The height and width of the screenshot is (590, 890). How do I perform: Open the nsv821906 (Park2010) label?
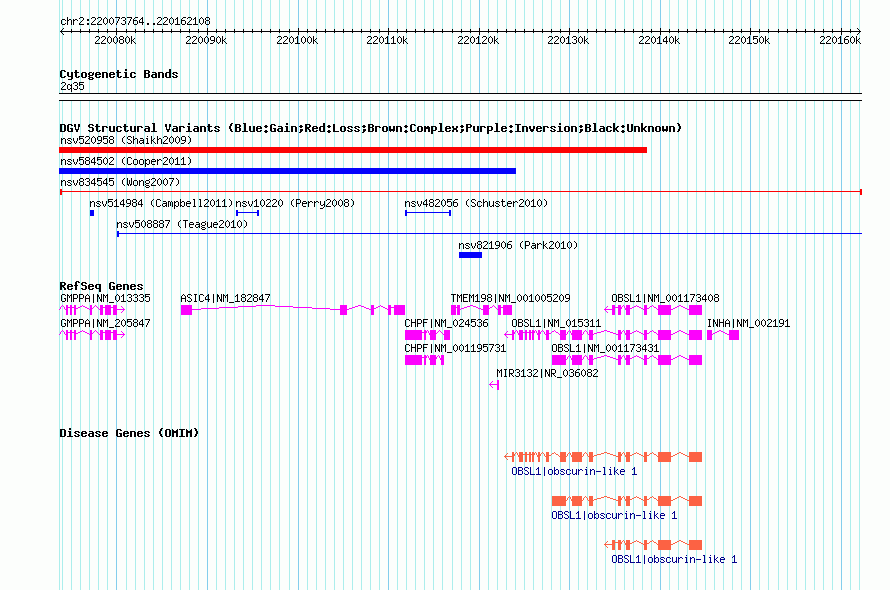[518, 245]
